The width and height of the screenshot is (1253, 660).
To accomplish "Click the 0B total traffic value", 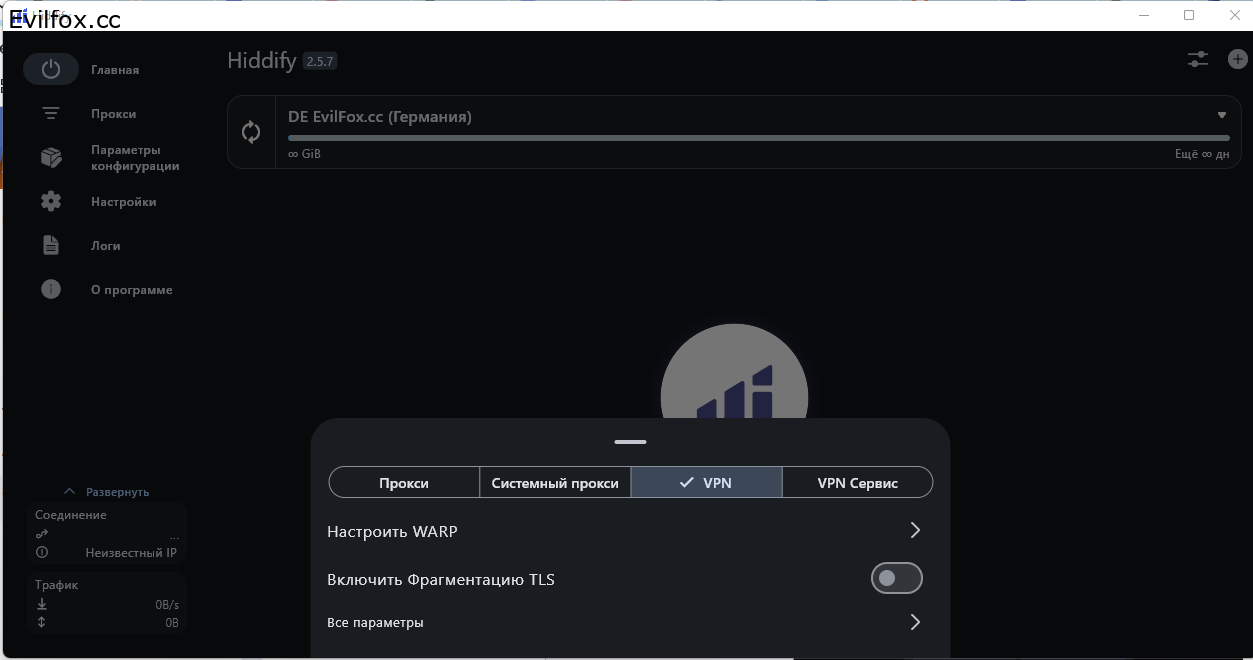I will pos(172,623).
